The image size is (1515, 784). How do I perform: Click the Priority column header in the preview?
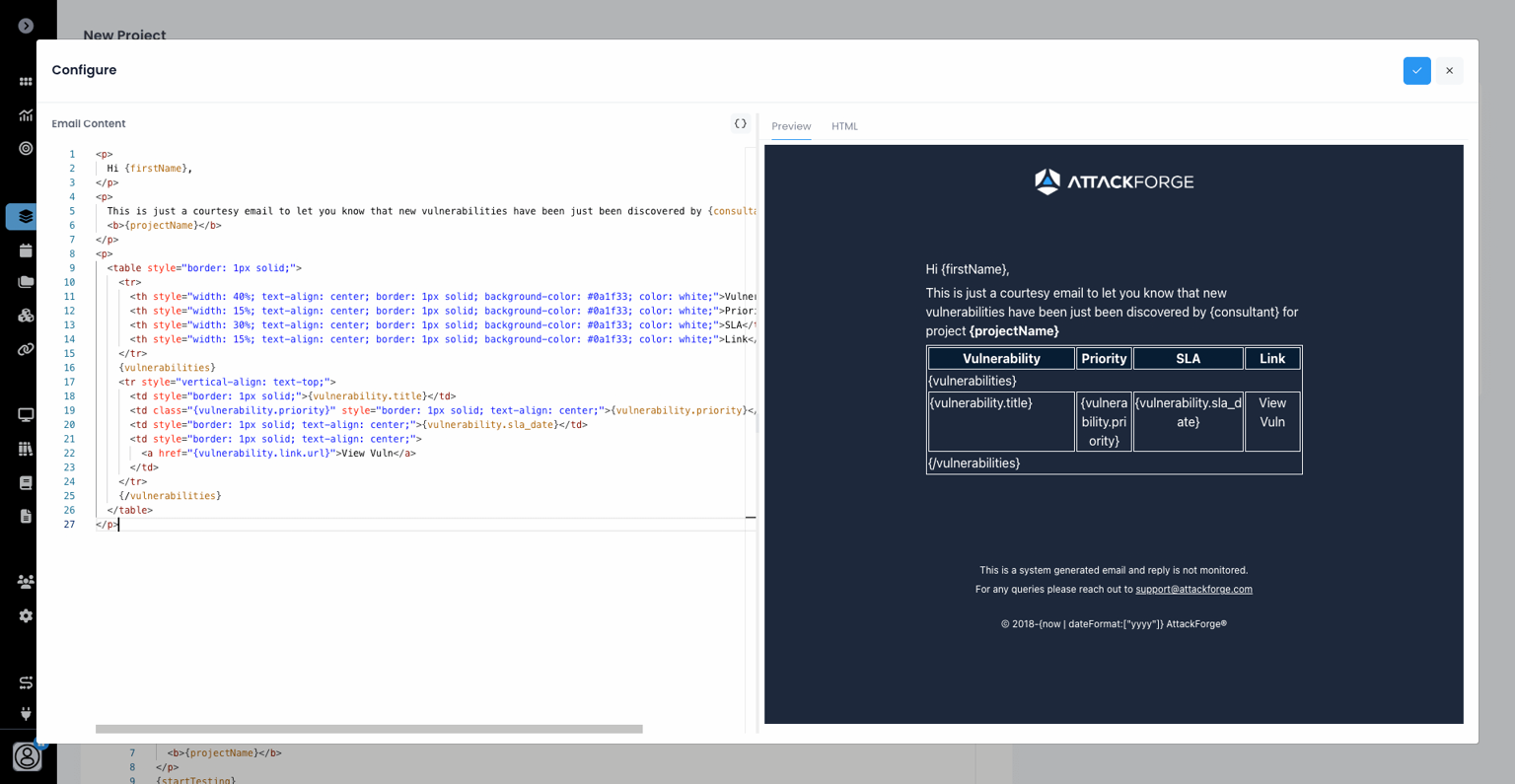[1104, 359]
